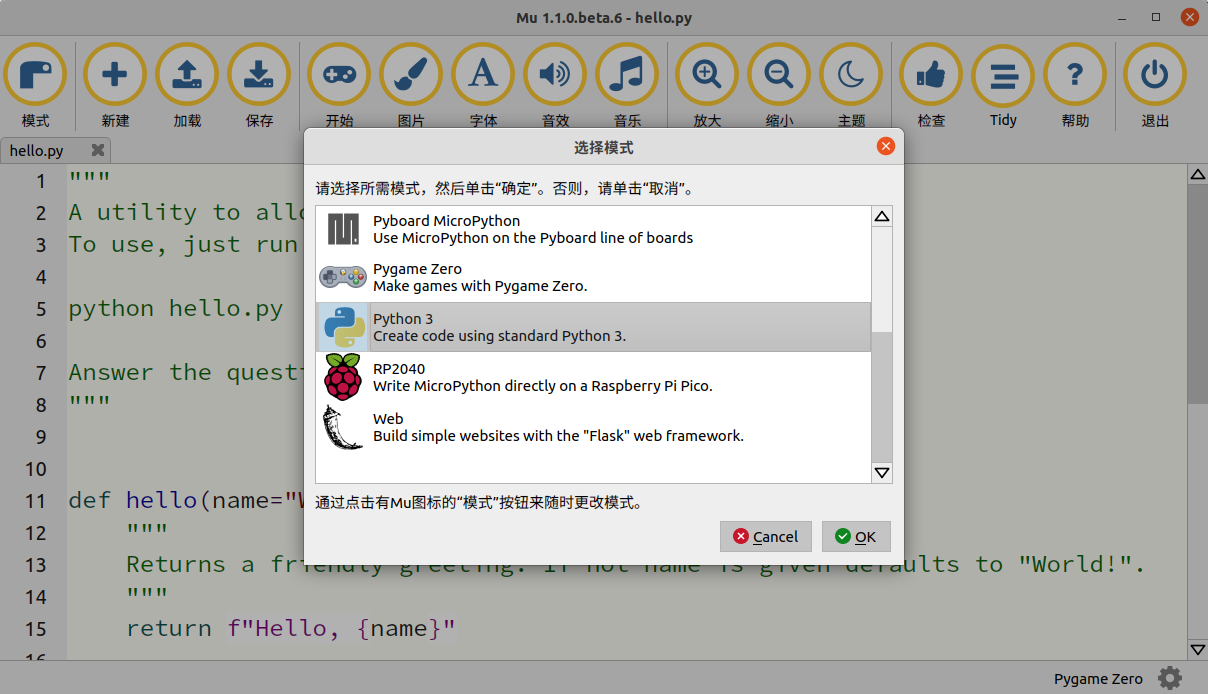Click mode list scrollbar down arrow
This screenshot has height=694, width=1208.
[x=882, y=473]
